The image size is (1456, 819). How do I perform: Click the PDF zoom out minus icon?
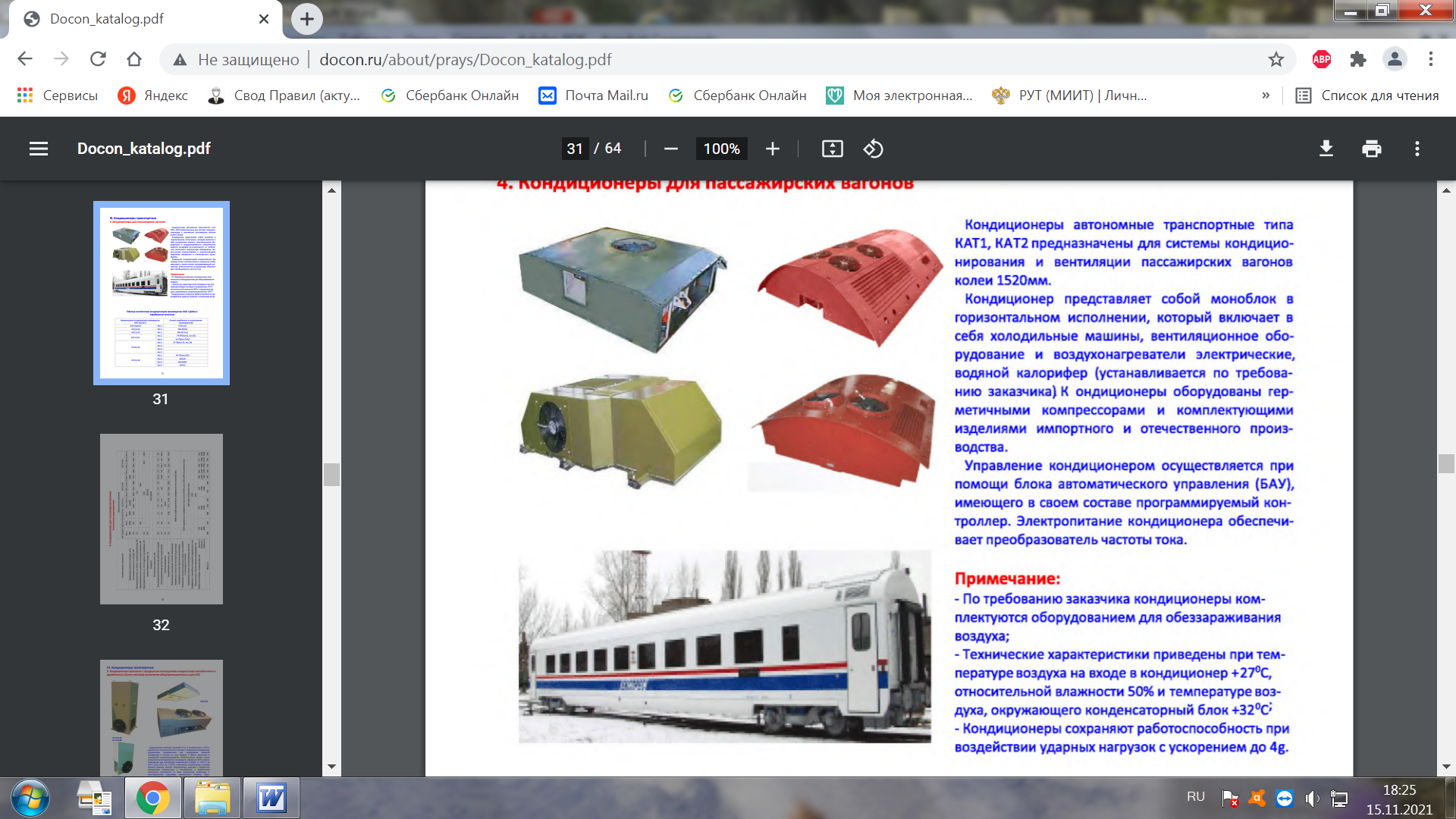670,149
